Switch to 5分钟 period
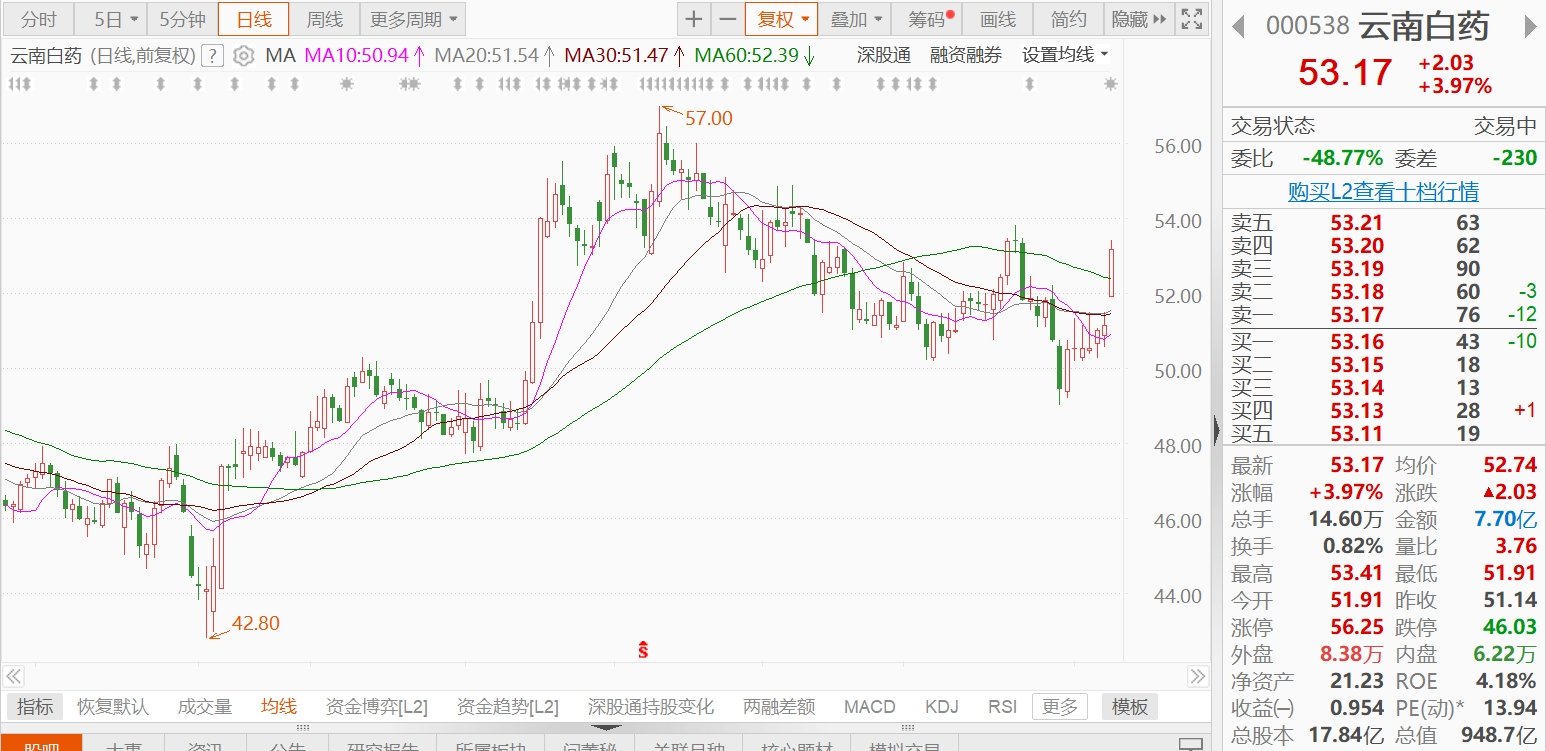 click(183, 19)
